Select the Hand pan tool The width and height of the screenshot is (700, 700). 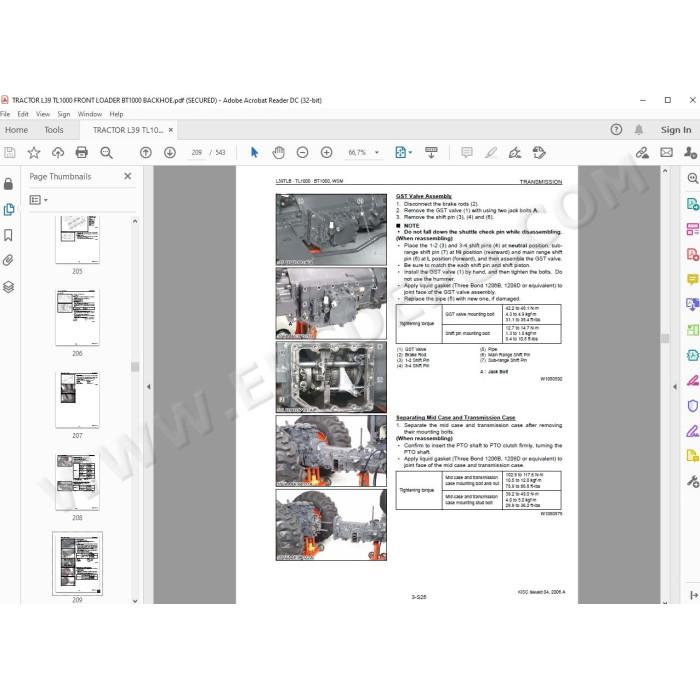pos(279,153)
